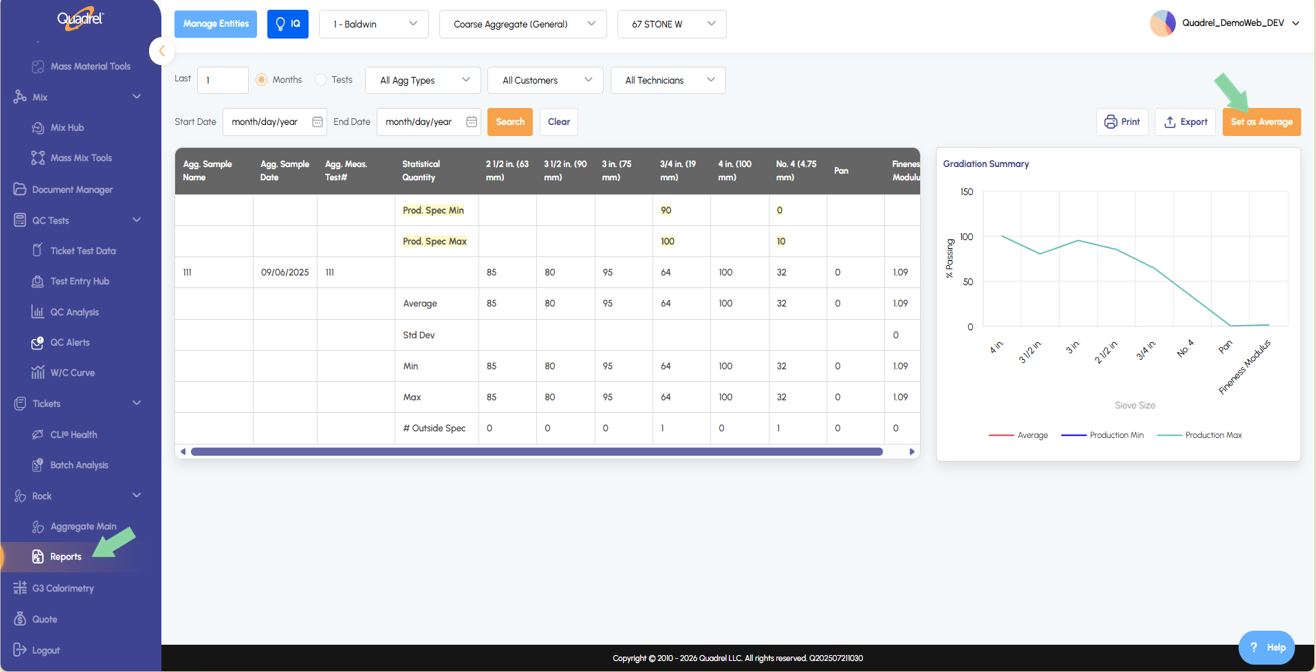Open the Help chat bubble
This screenshot has height=672, width=1316.
(x=1266, y=647)
